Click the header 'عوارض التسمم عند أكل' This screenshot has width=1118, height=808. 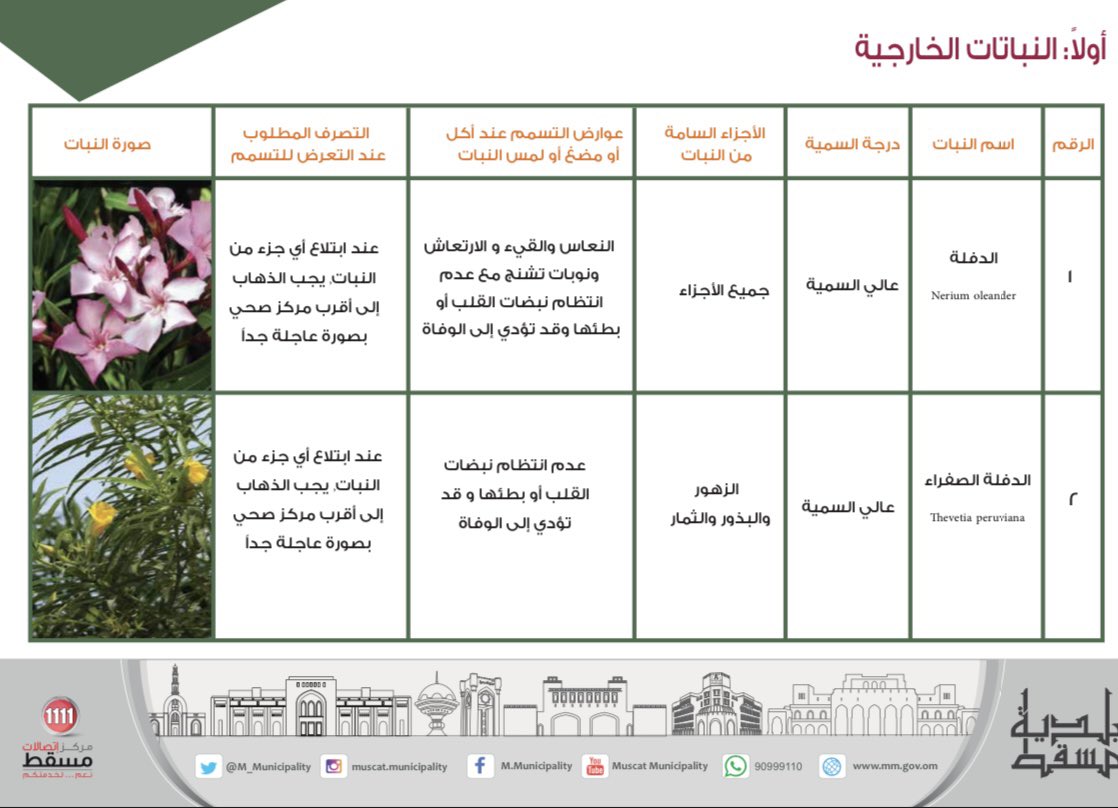click(534, 133)
